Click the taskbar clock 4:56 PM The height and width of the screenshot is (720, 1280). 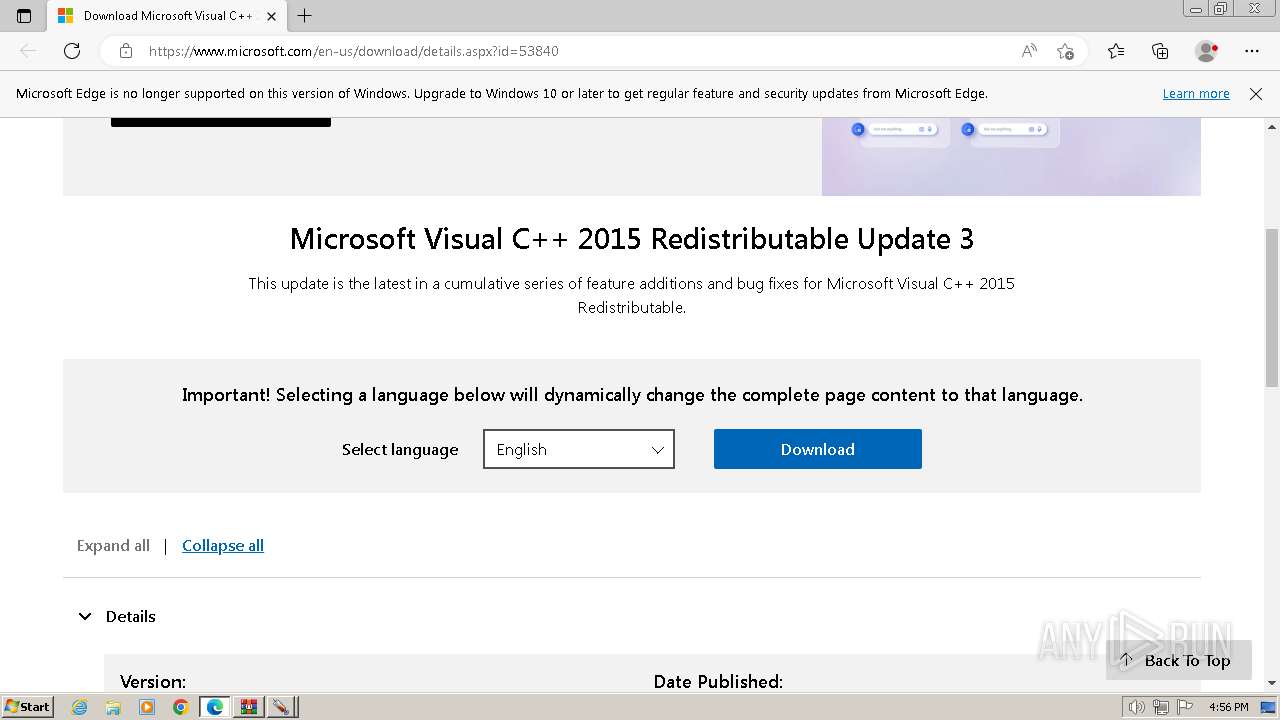click(1228, 707)
